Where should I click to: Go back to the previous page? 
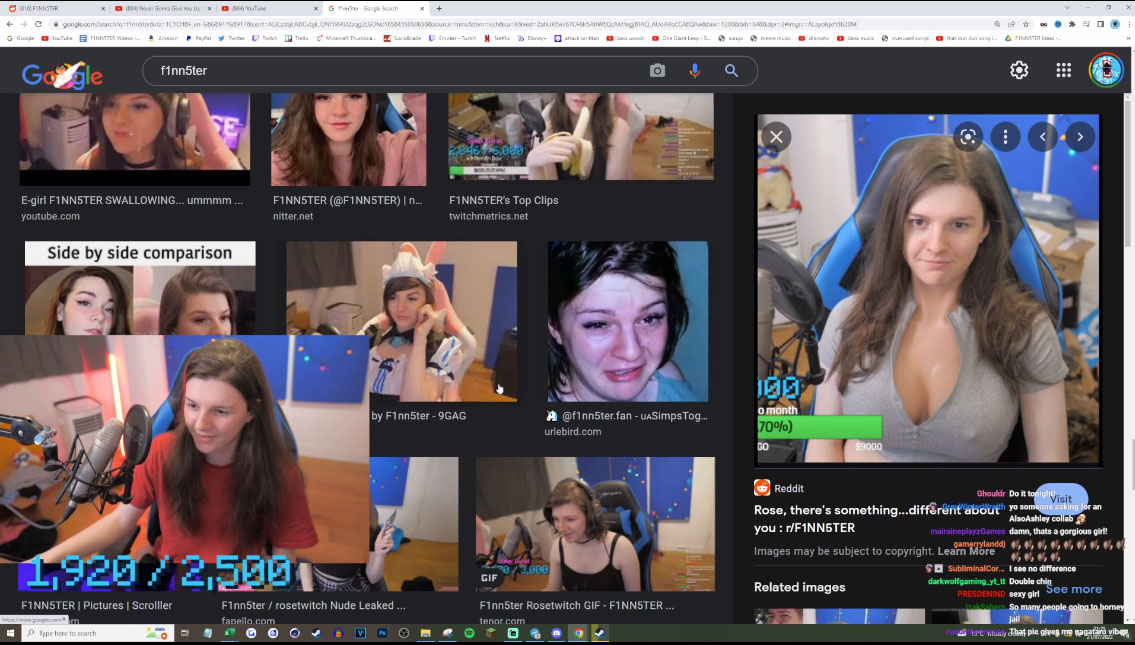pos(9,24)
